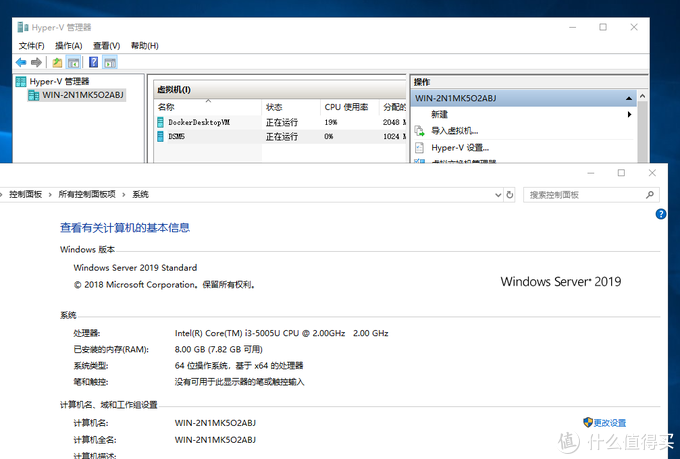
Task: Open the 帮助(H) menu
Action: click(144, 46)
